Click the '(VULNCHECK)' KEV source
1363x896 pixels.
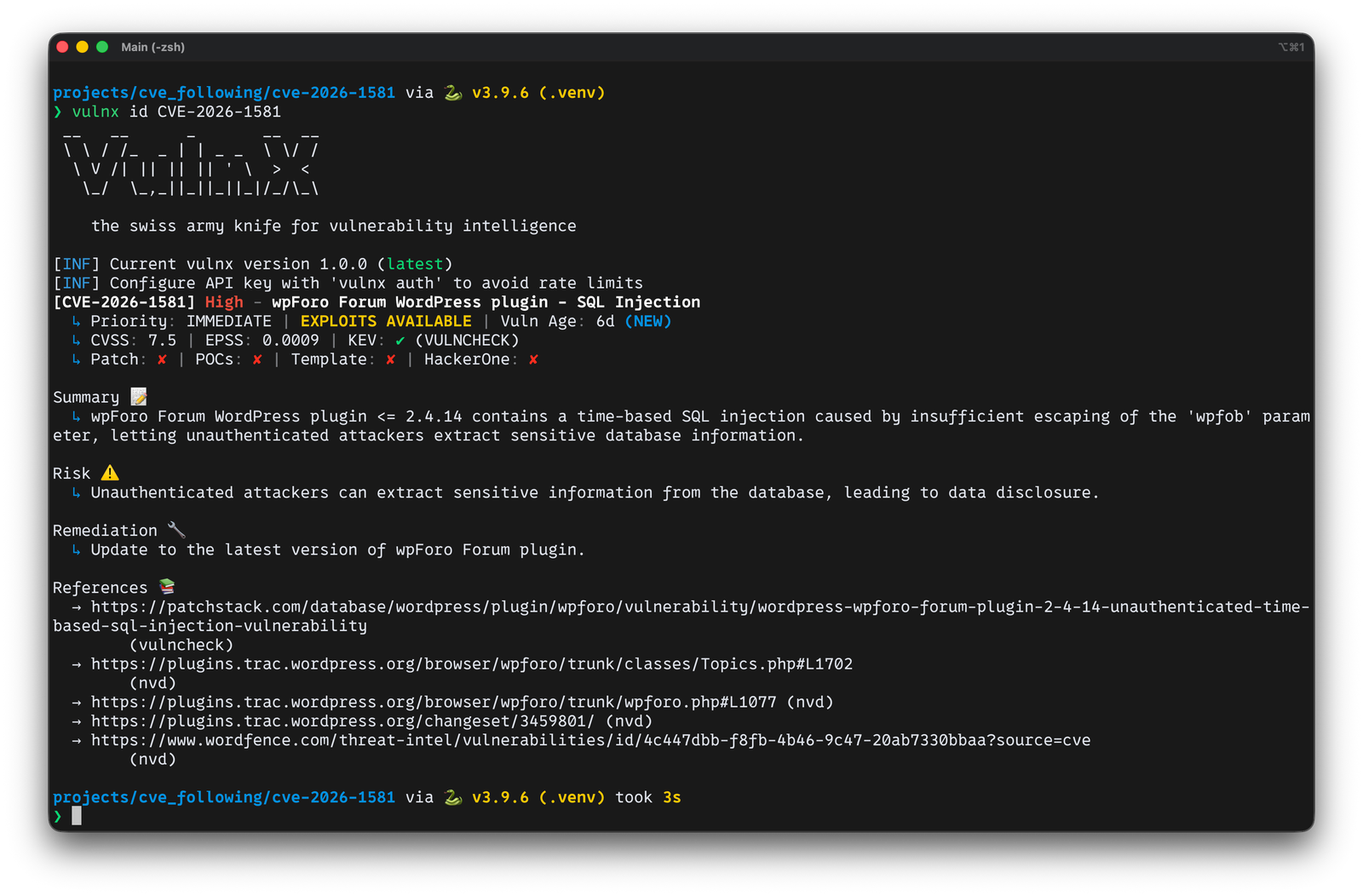click(x=467, y=340)
